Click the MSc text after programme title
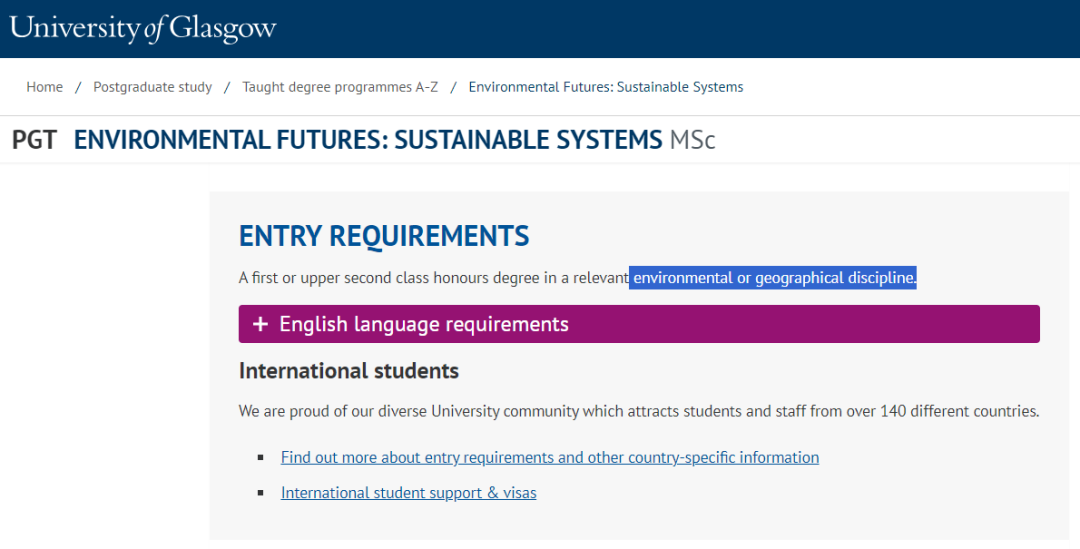 (x=693, y=140)
